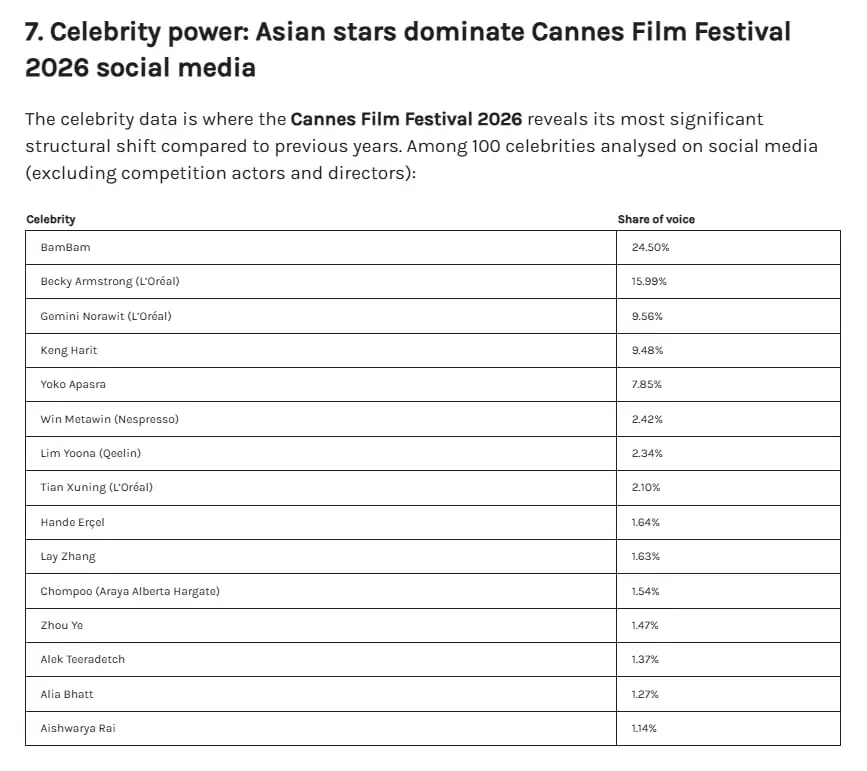
Task: Select the Becky Armstrong (L'Oréal) row
Action: click(433, 282)
